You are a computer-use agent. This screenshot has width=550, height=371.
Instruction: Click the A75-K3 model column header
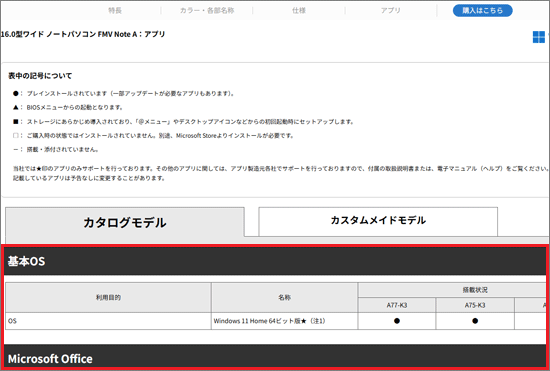475,305
